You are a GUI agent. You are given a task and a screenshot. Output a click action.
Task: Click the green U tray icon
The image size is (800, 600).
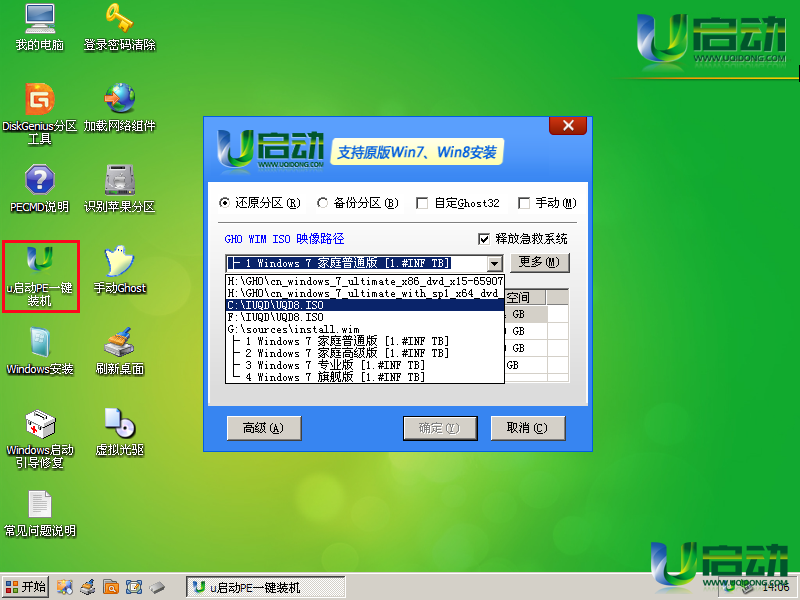click(730, 588)
